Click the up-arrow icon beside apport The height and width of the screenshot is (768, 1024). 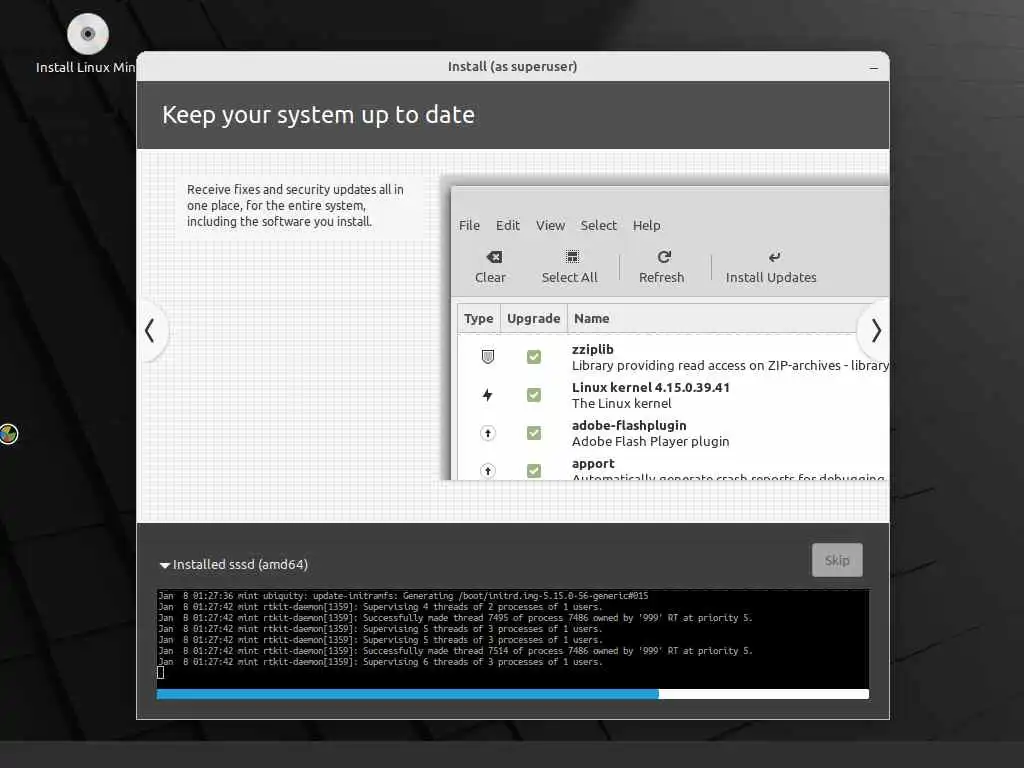[x=488, y=470]
